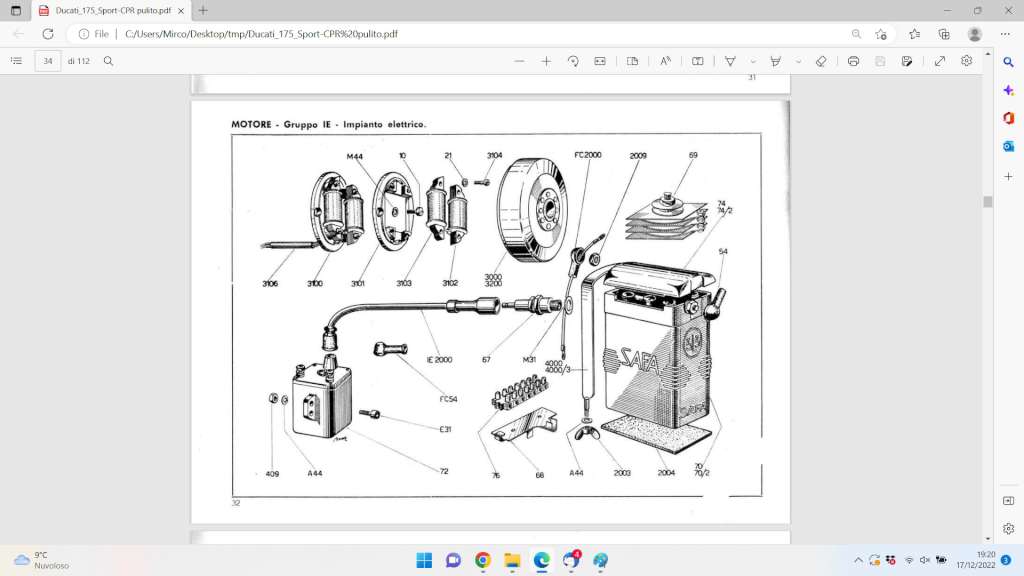Open PDF page view options

[632, 61]
